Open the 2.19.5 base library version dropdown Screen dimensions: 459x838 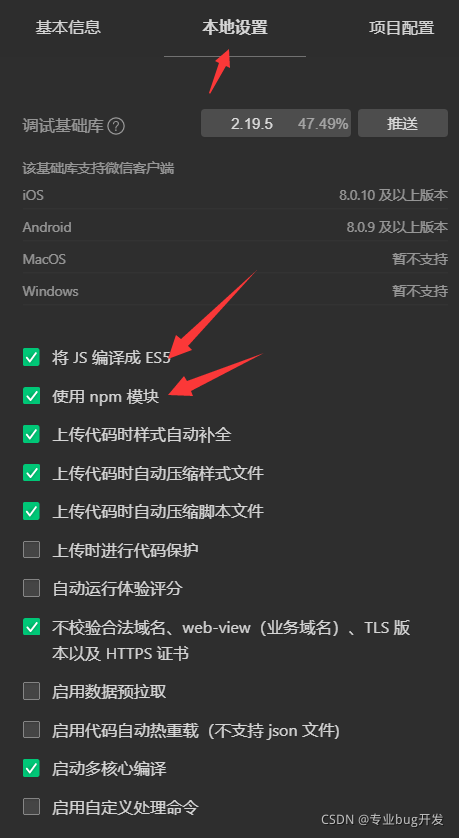pos(276,123)
